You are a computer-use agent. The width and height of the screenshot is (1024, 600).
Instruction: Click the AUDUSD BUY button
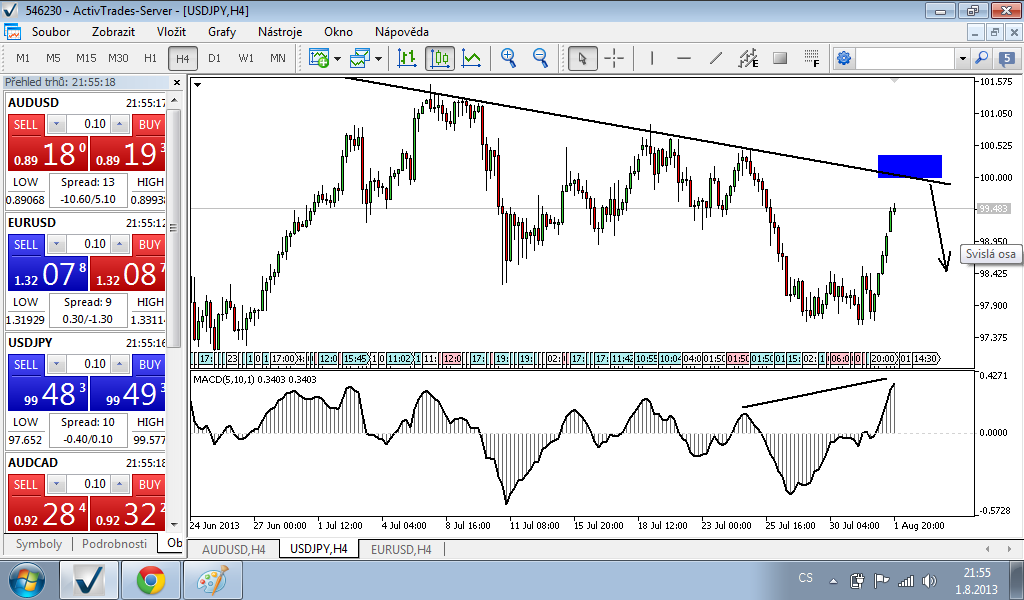tap(149, 124)
